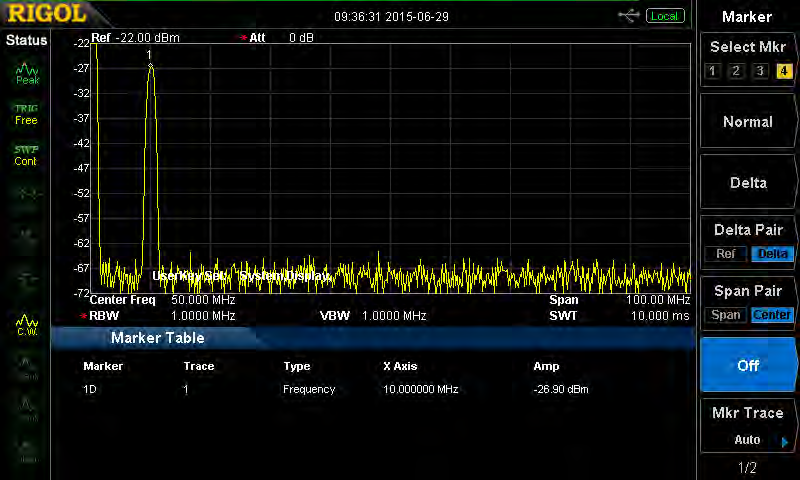Click the USB connection icon
This screenshot has height=480, width=800.
point(629,16)
